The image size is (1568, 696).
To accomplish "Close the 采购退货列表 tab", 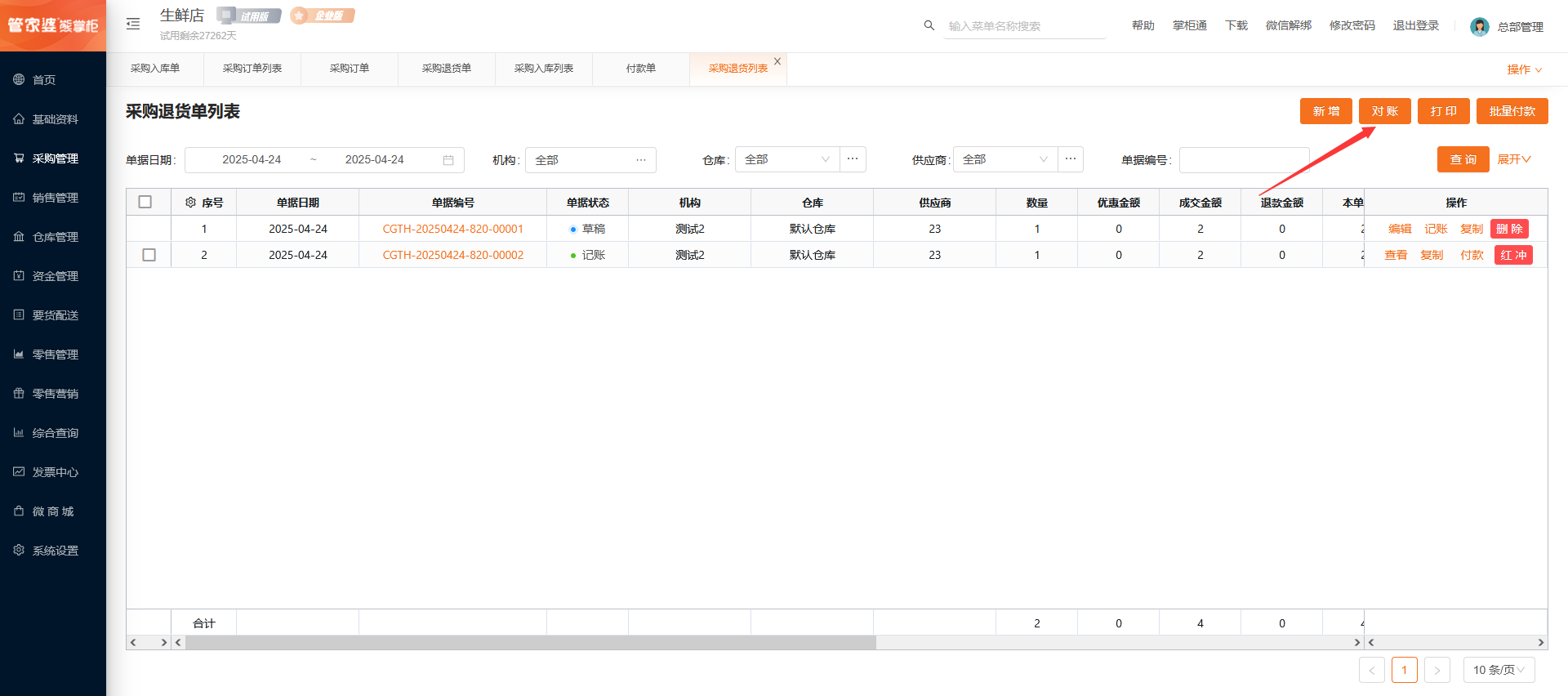I will click(x=777, y=61).
